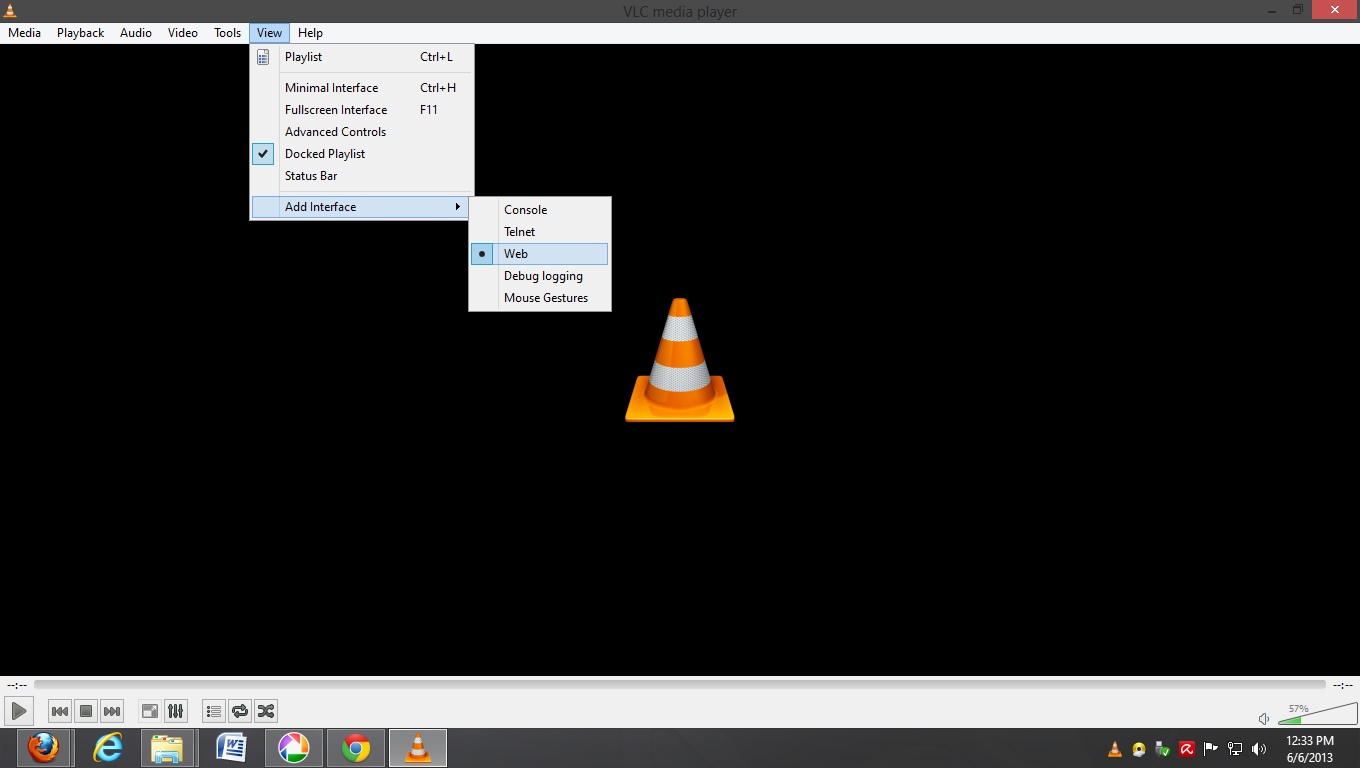Toggle random shuffle playback icon
Screen dimensions: 1360x768
[266, 711]
